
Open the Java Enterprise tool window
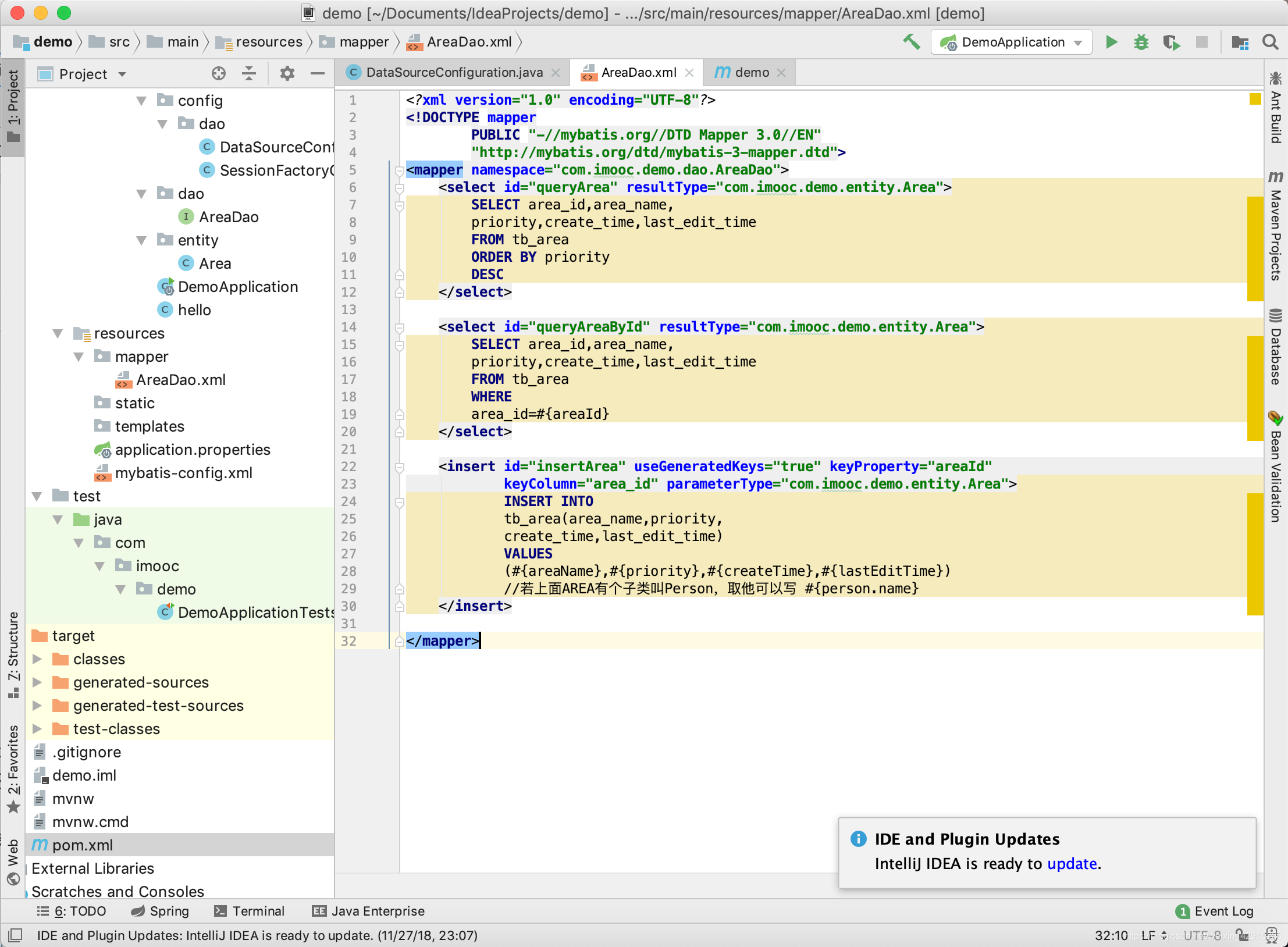[x=369, y=911]
